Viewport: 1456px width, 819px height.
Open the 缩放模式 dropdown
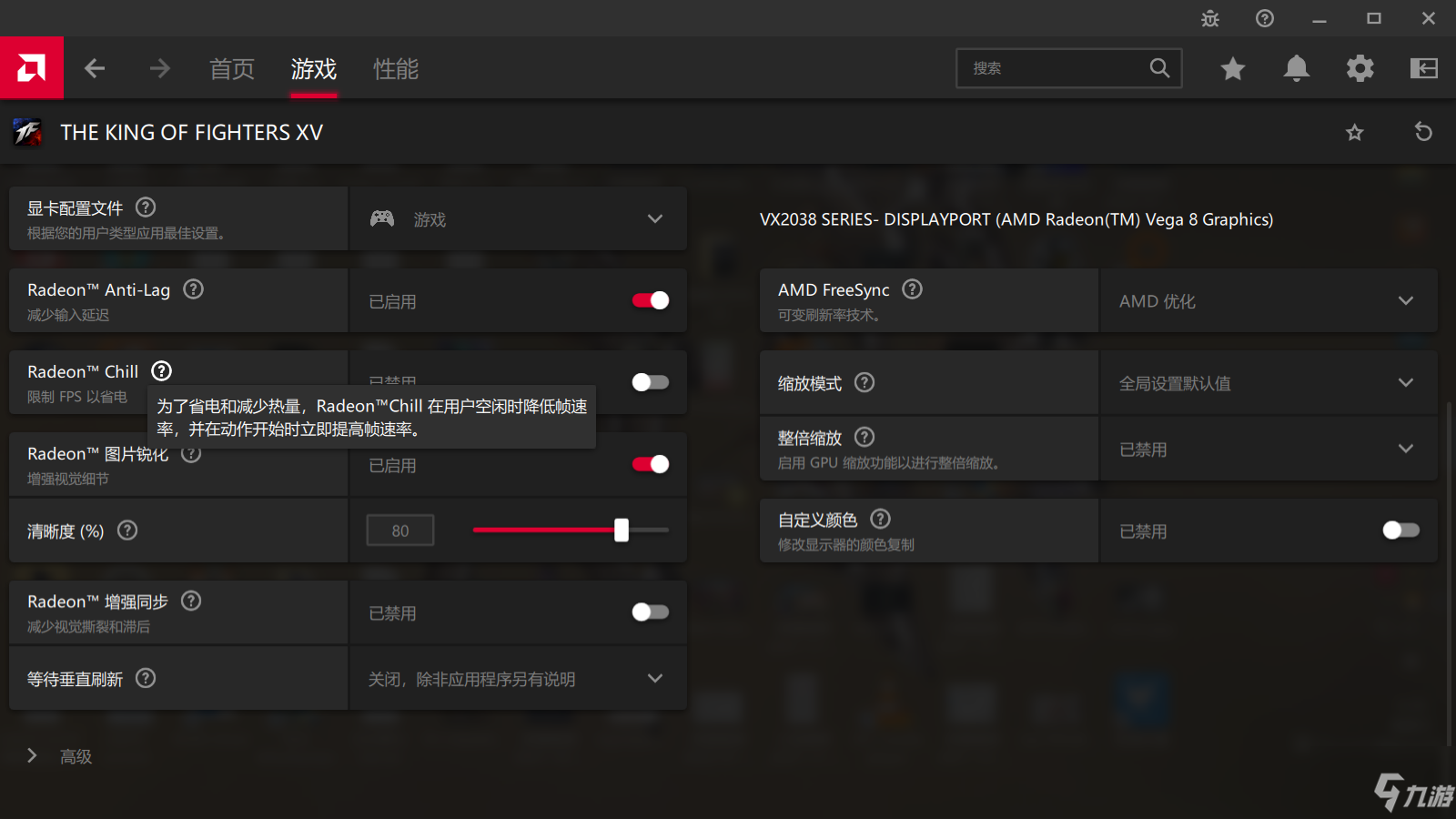click(x=1269, y=382)
